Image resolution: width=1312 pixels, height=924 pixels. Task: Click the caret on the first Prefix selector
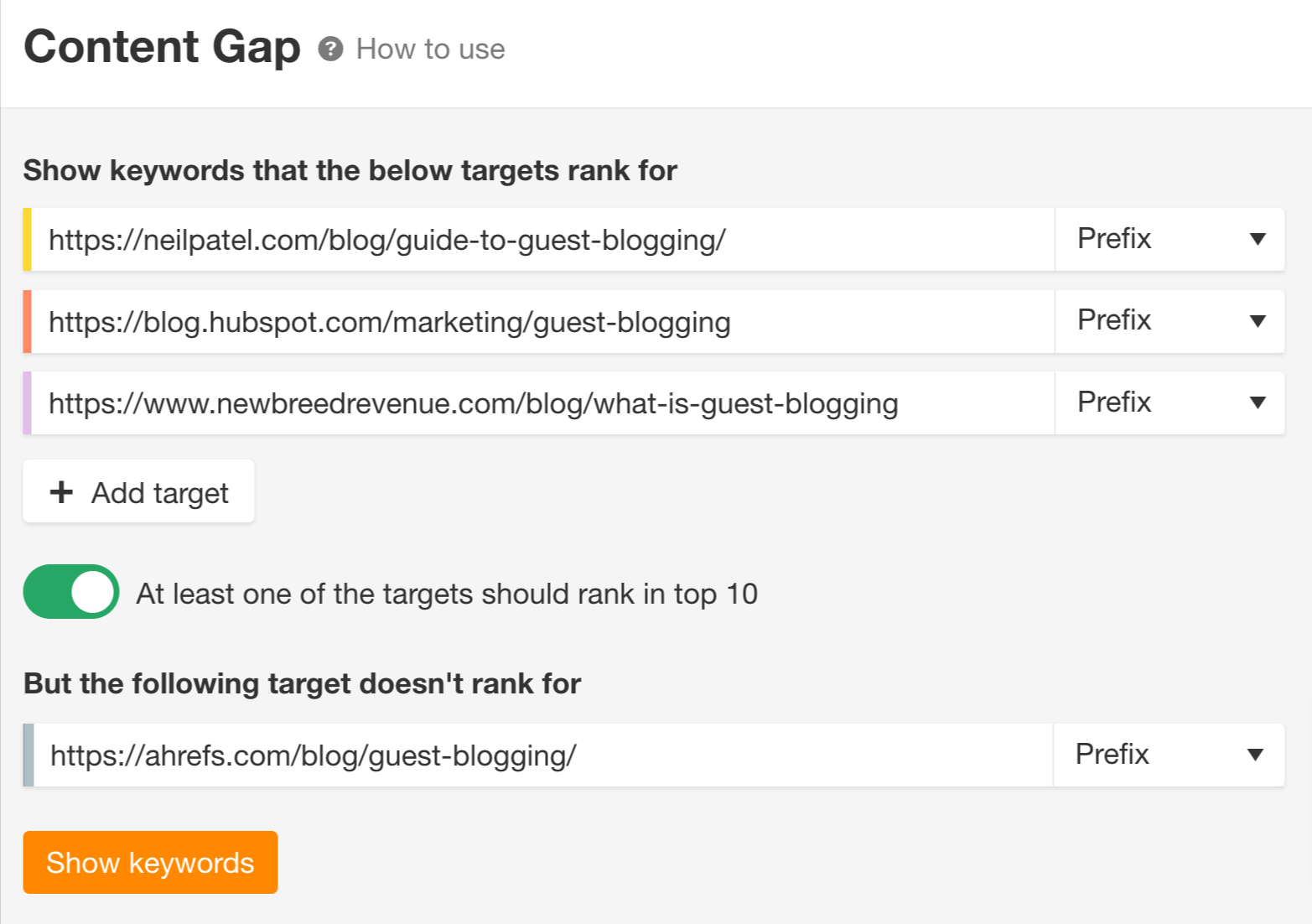click(1258, 239)
